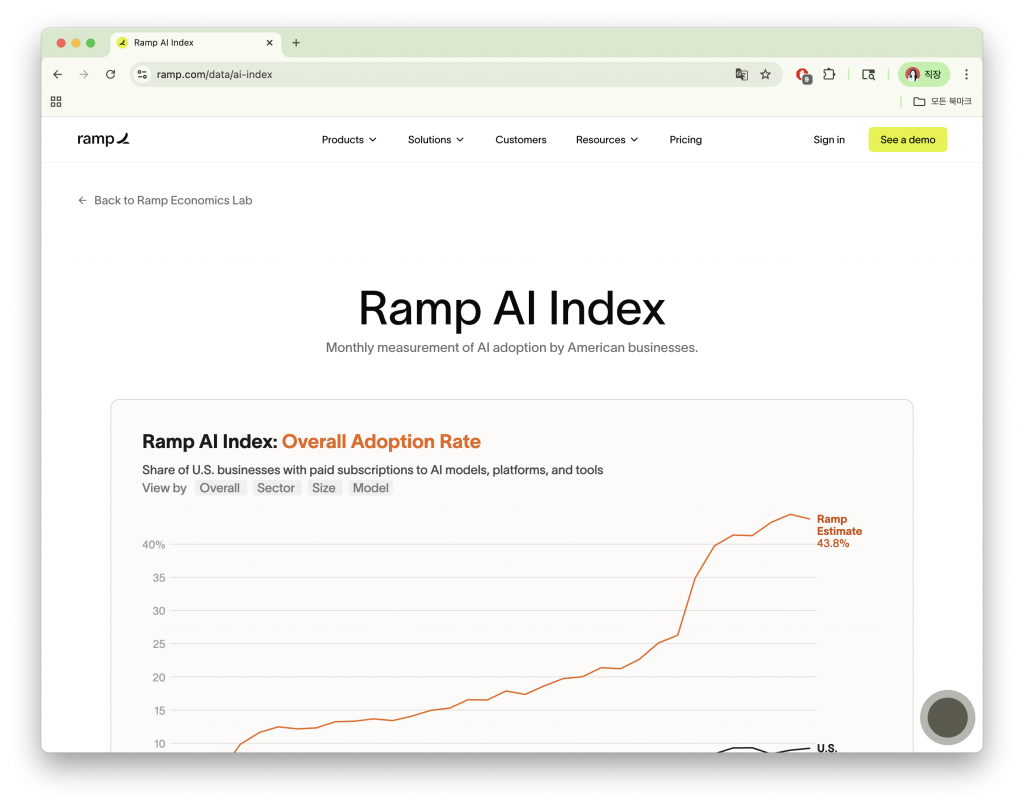This screenshot has width=1024, height=807.
Task: Open the red extension icon with badge
Action: 803,75
